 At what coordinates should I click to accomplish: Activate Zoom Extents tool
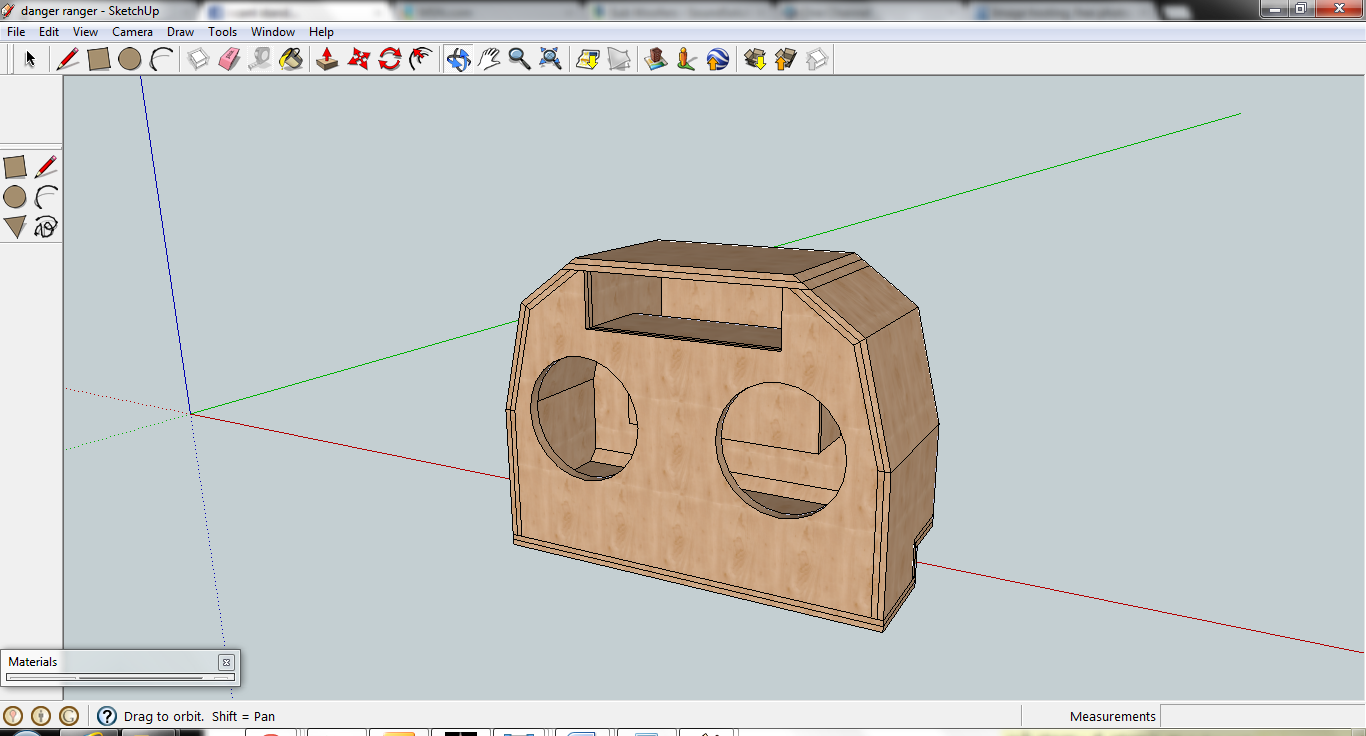pyautogui.click(x=550, y=59)
